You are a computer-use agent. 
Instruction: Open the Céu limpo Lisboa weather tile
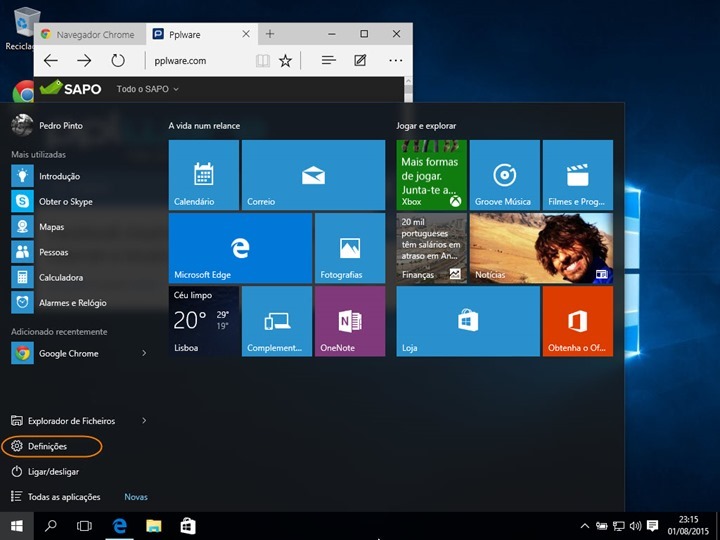pos(203,321)
